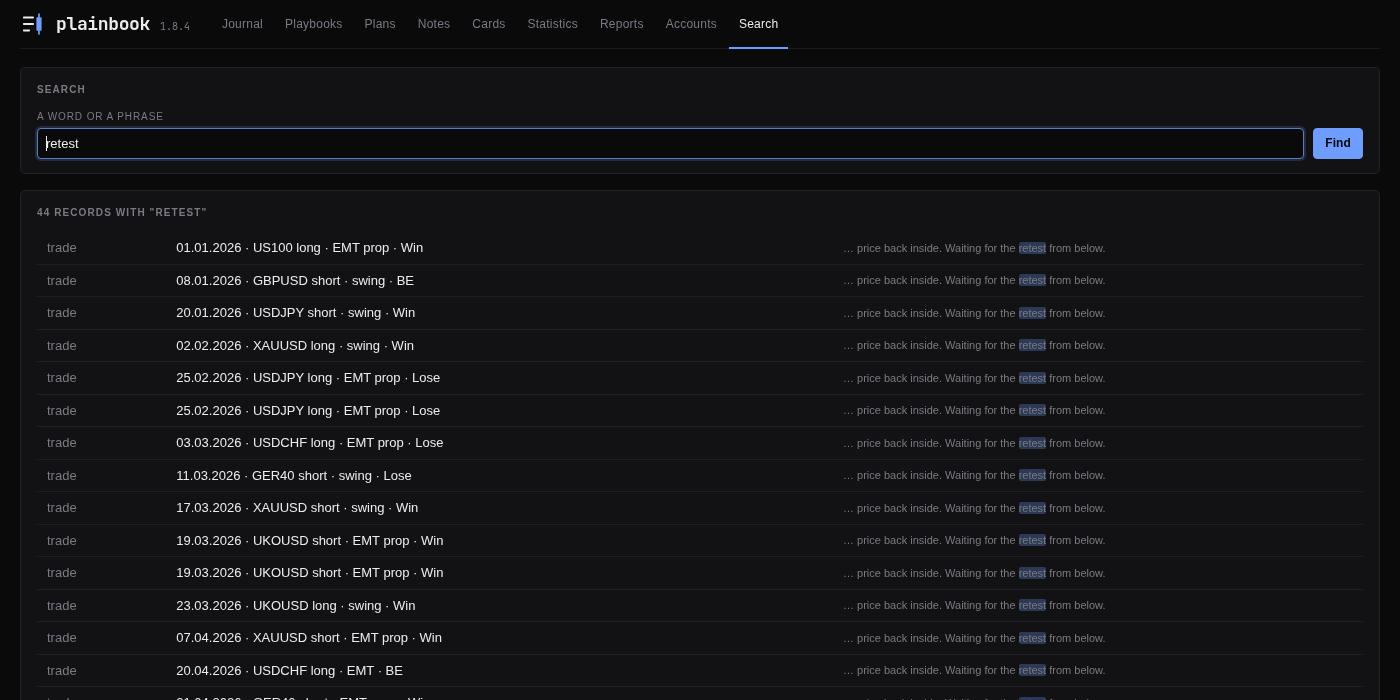Click the plainbook app name text
This screenshot has width=1400, height=700.
(x=103, y=24)
